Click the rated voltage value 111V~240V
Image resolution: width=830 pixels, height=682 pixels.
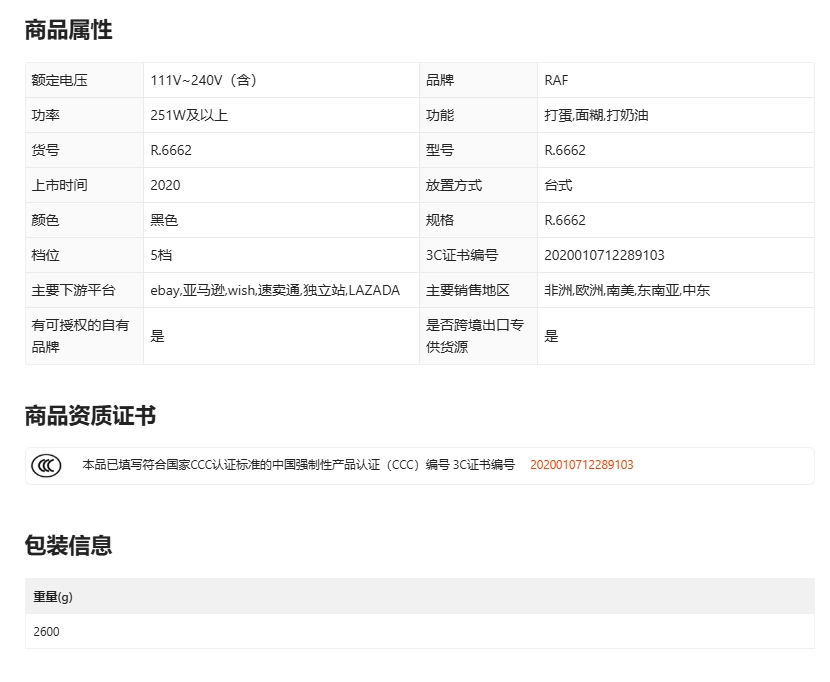pos(203,80)
